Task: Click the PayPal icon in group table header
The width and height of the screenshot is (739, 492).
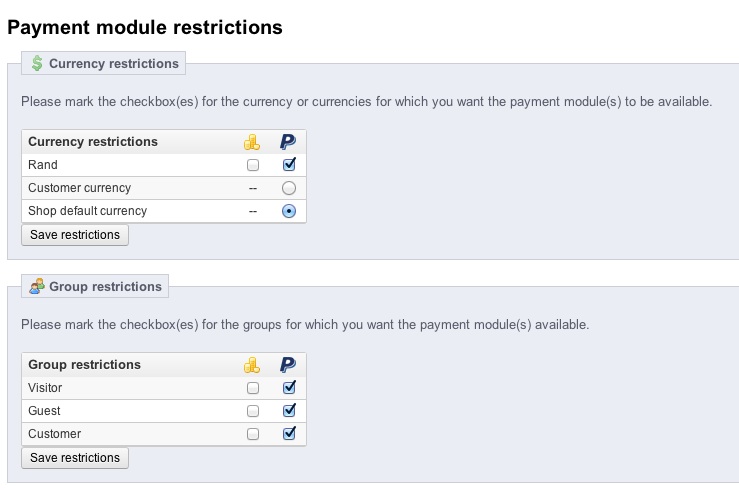Action: coord(289,365)
